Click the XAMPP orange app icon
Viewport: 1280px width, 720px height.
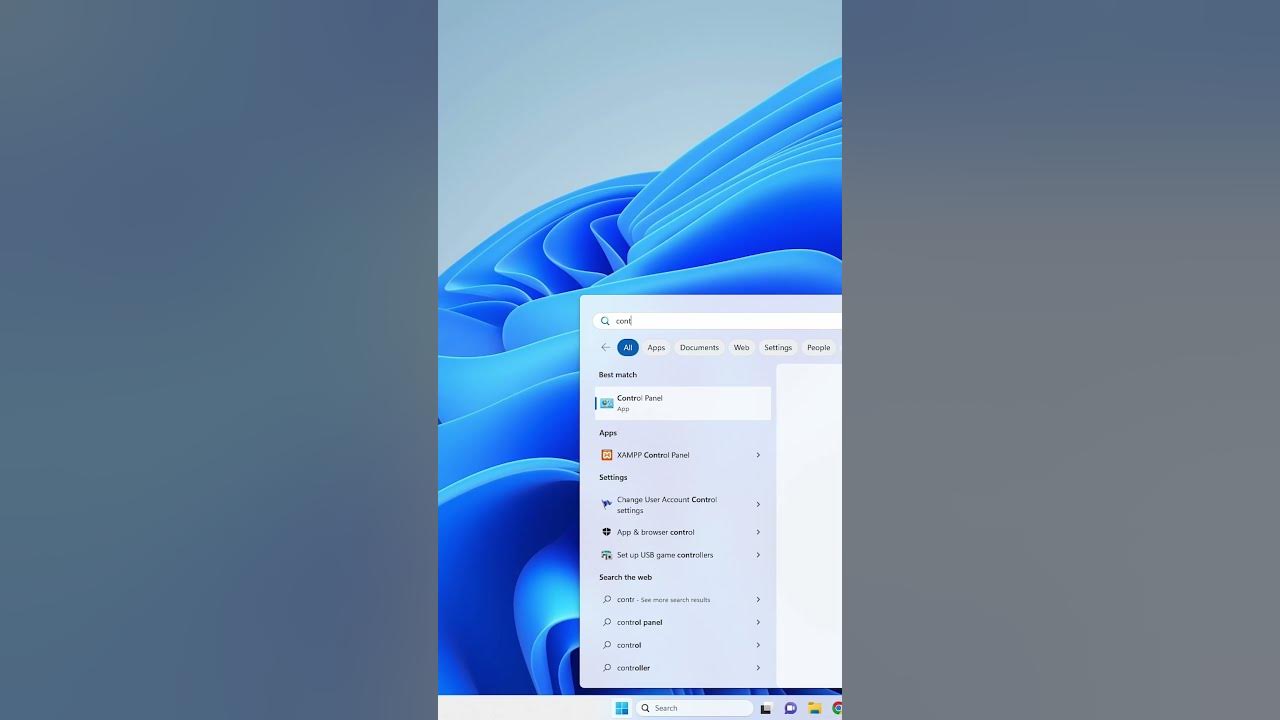pyautogui.click(x=606, y=455)
